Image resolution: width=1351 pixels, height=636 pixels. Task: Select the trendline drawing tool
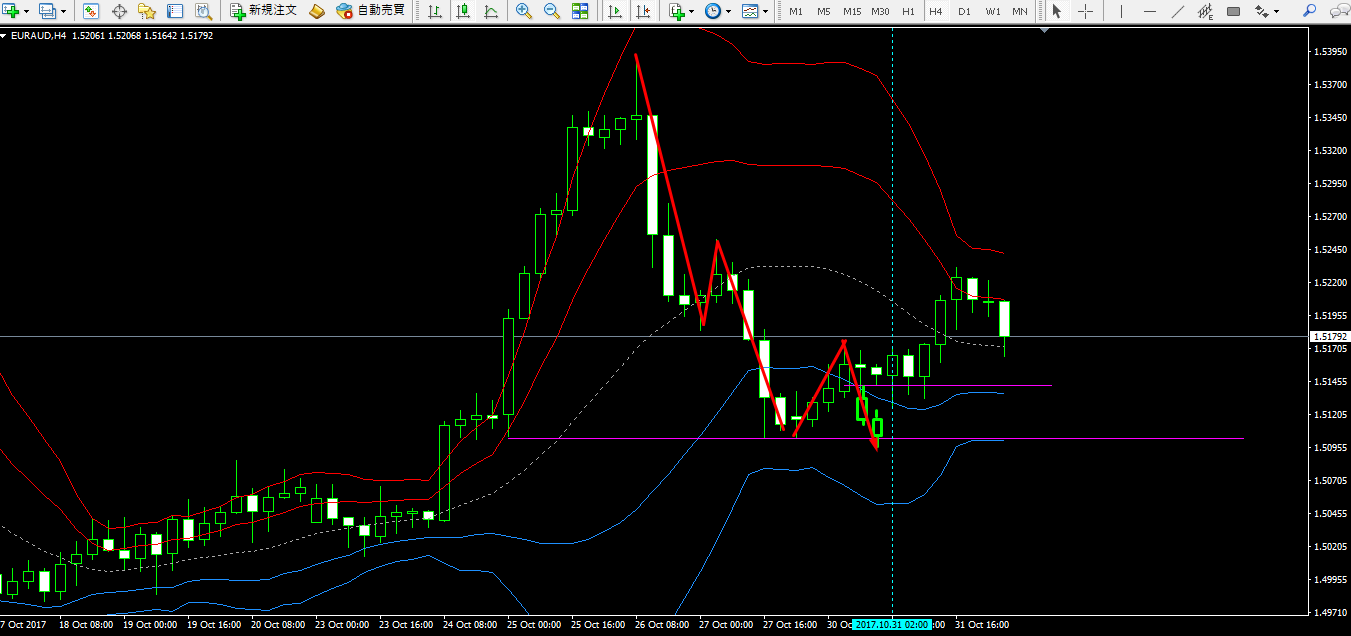pyautogui.click(x=1178, y=12)
